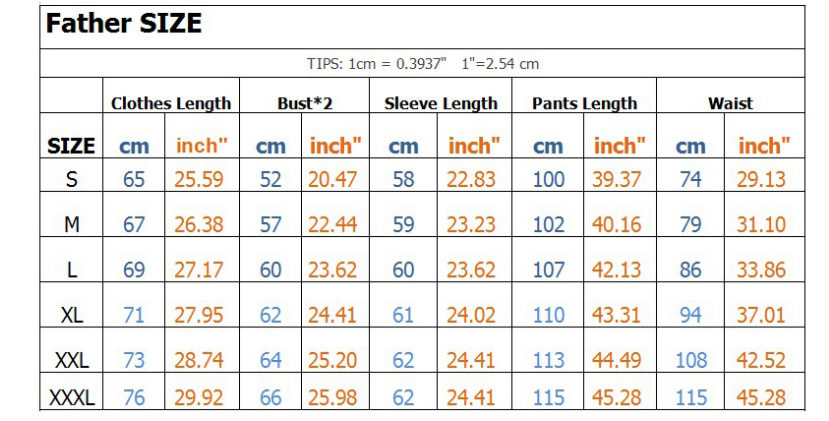Click the "Pants Length" column header
Image resolution: width=829 pixels, height=421 pixels.
click(584, 103)
